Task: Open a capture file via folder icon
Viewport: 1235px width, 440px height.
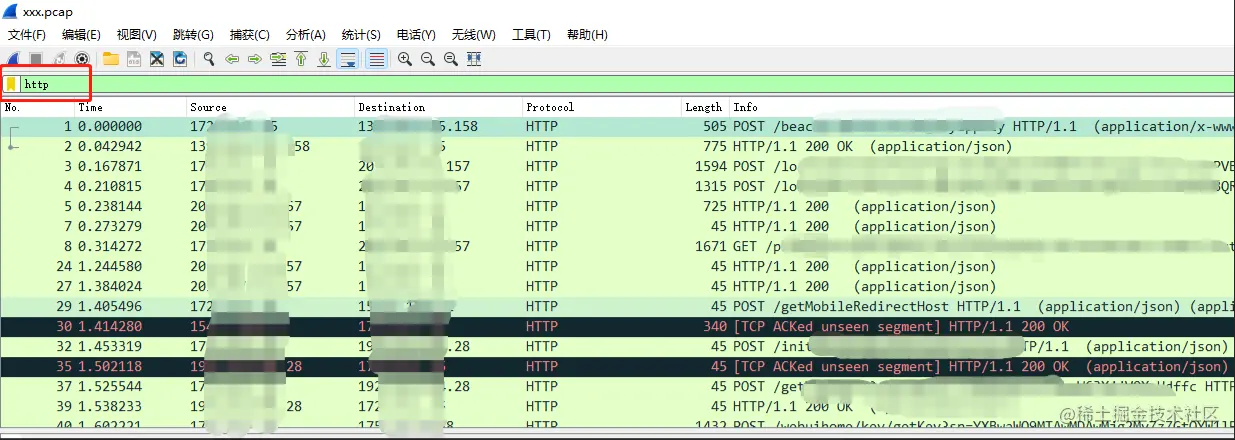Action: click(111, 59)
